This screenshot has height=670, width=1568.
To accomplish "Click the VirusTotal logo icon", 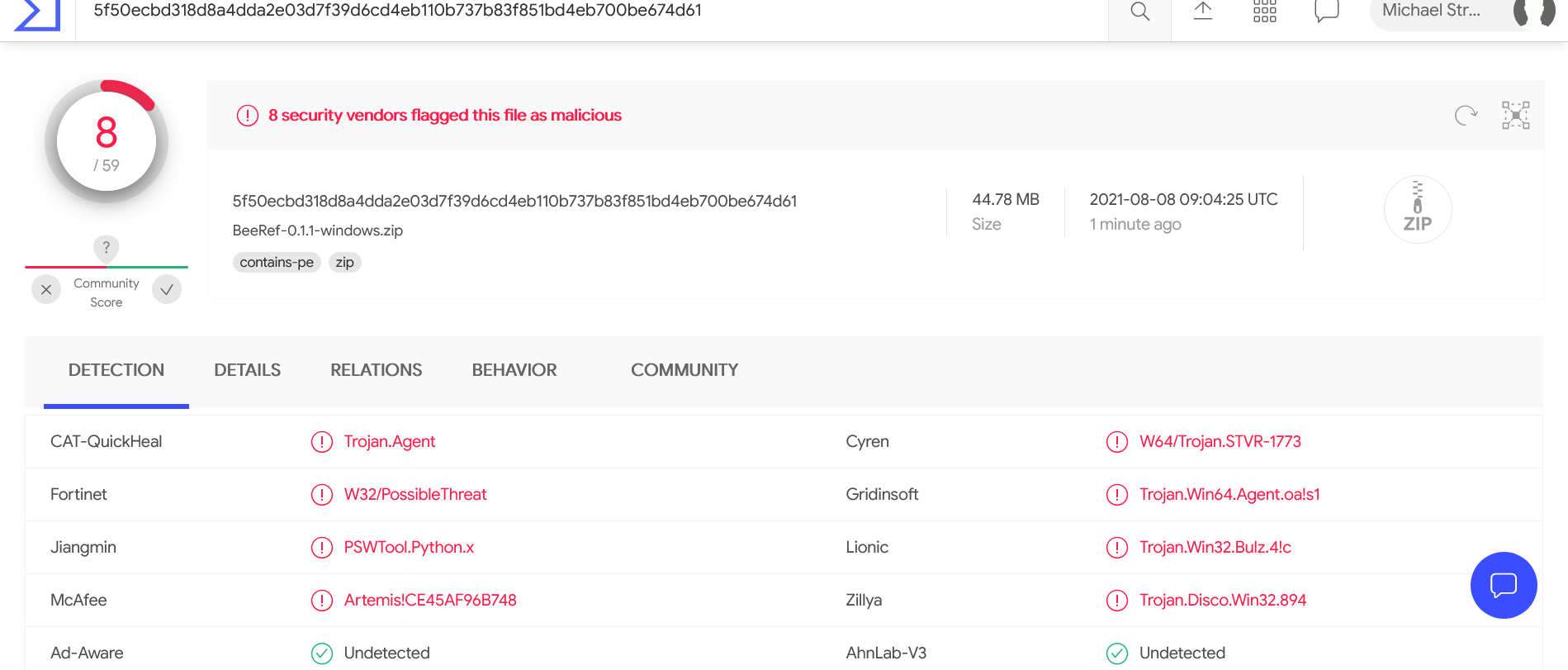I will click(x=38, y=13).
